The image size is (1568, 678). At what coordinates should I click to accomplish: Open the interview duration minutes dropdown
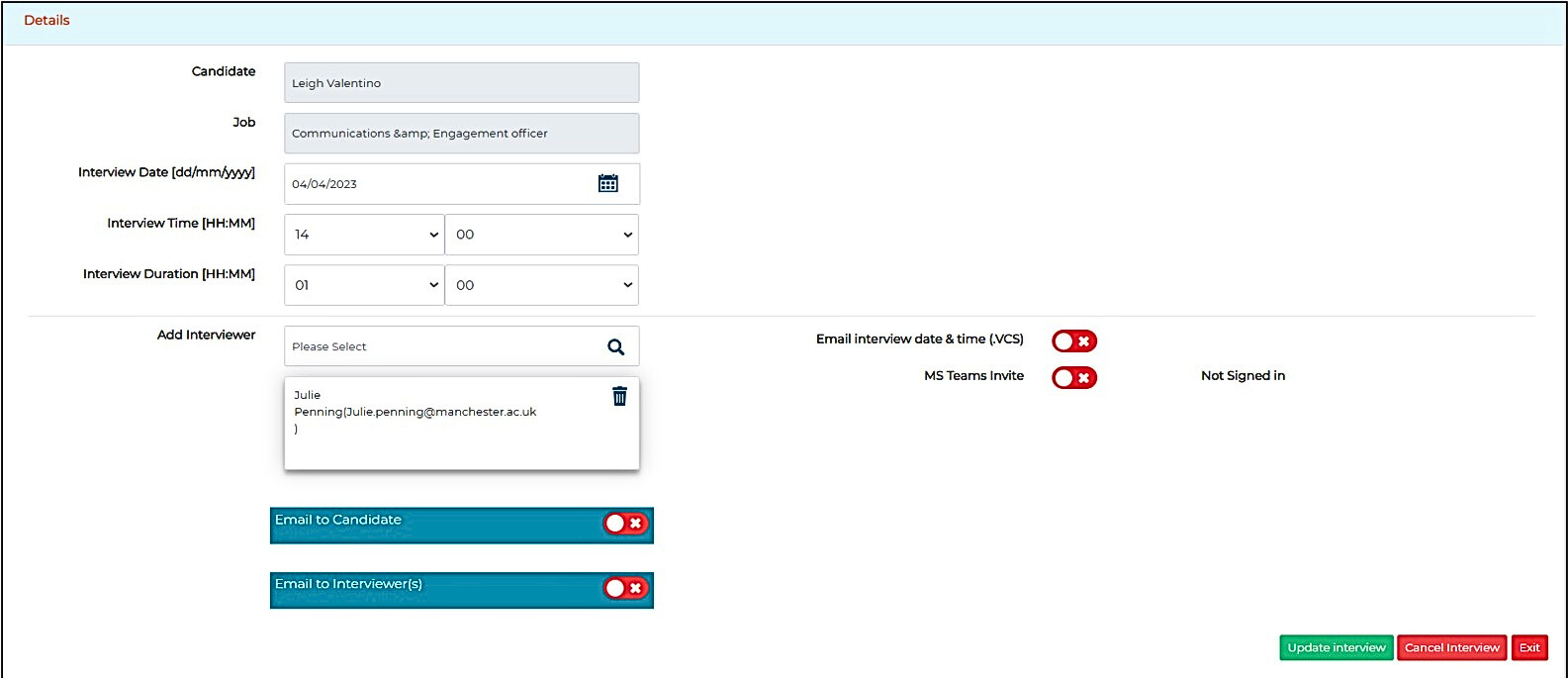pyautogui.click(x=542, y=285)
